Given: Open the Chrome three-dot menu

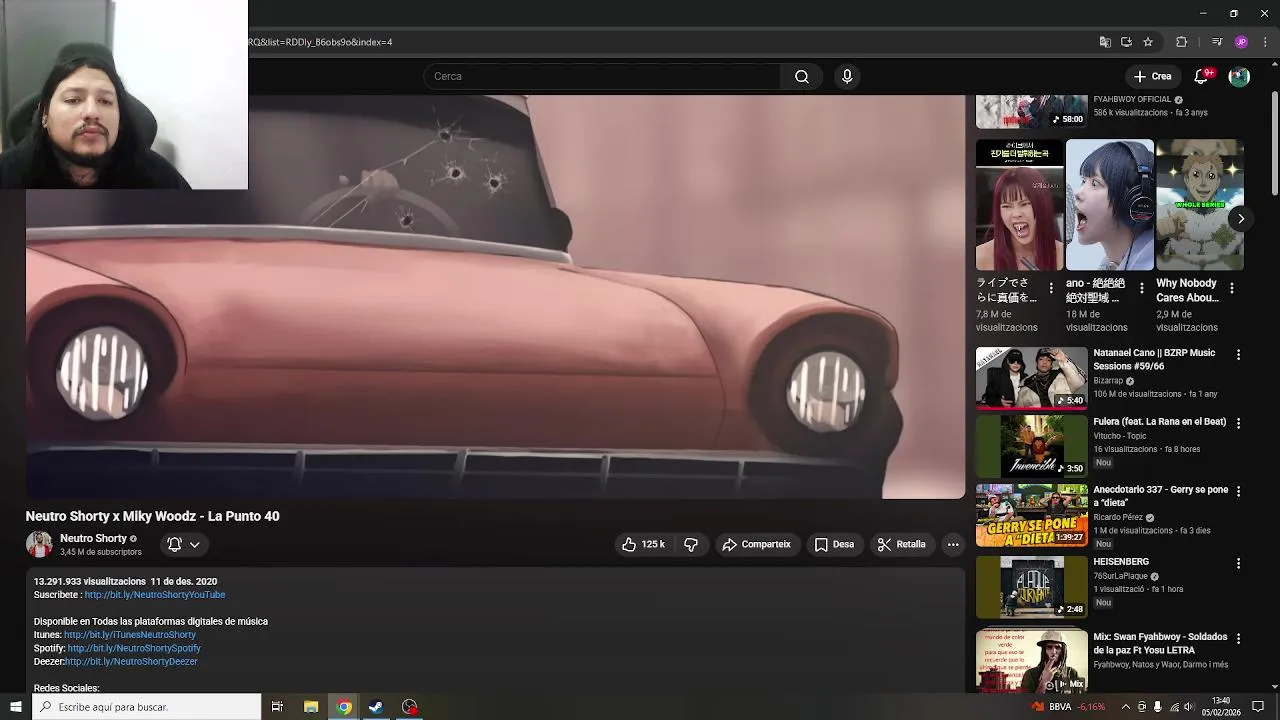Looking at the screenshot, I should coord(1265,42).
